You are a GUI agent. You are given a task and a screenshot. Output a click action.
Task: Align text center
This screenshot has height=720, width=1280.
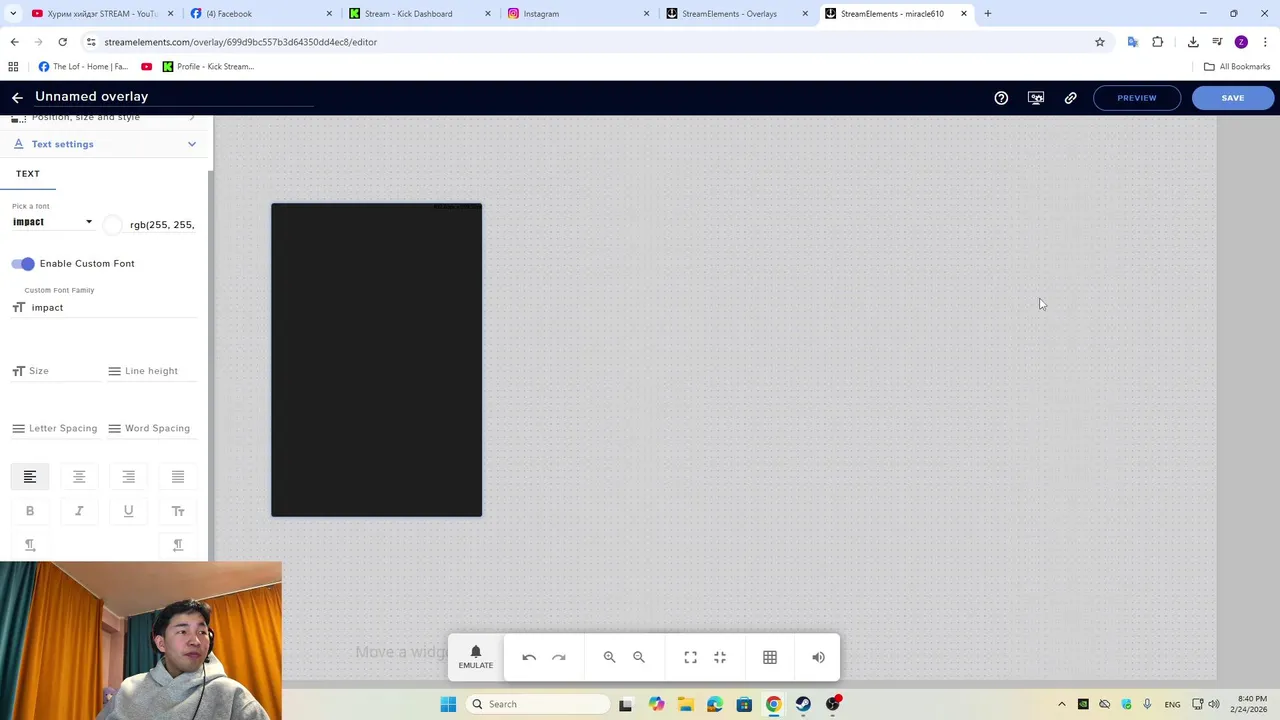pos(79,477)
